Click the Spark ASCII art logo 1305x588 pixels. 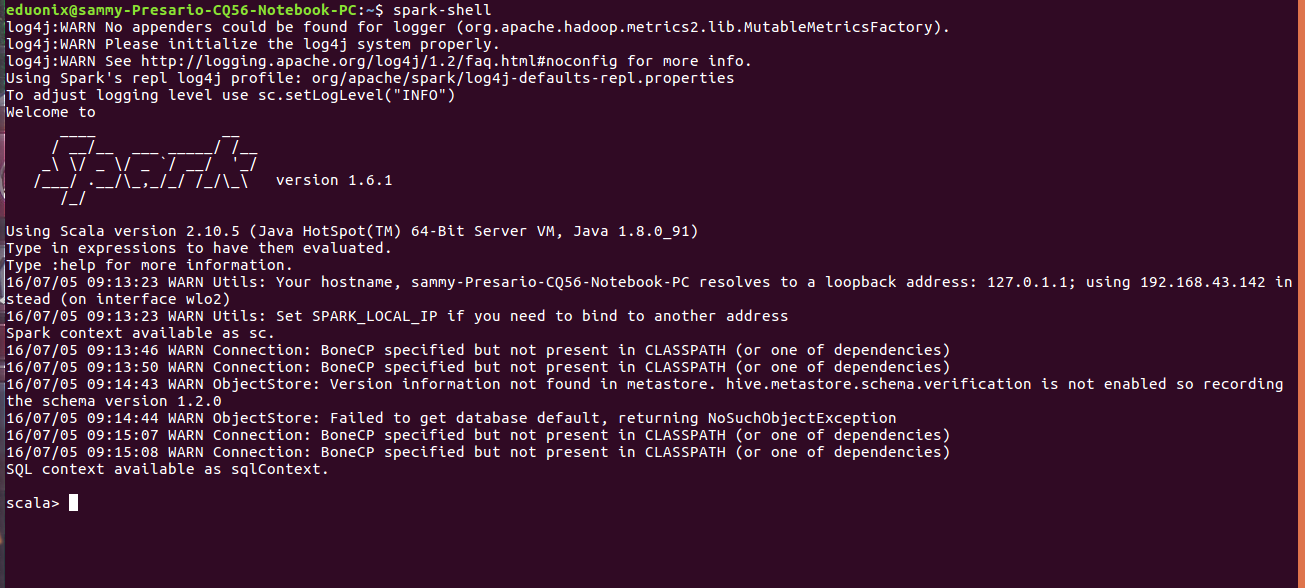coord(147,165)
